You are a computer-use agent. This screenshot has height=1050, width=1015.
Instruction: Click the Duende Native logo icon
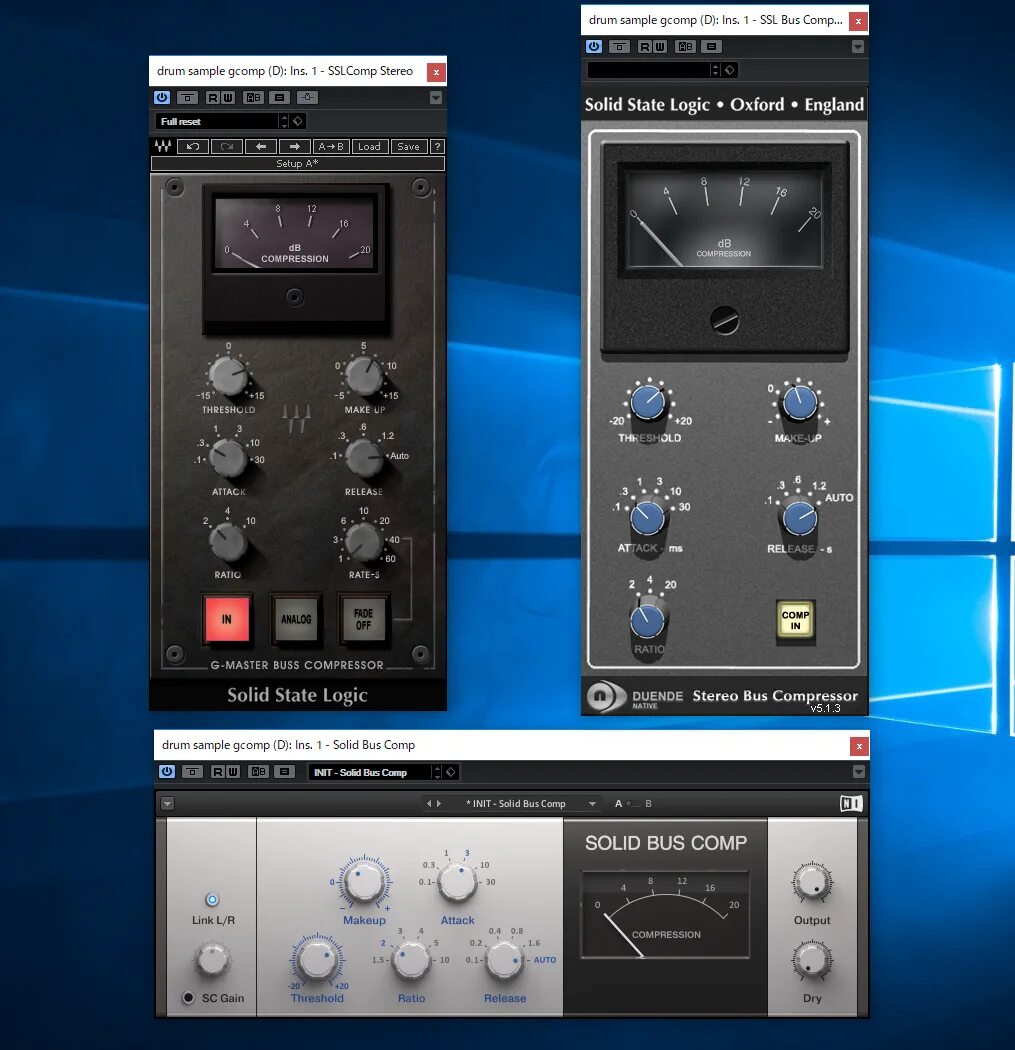[605, 696]
